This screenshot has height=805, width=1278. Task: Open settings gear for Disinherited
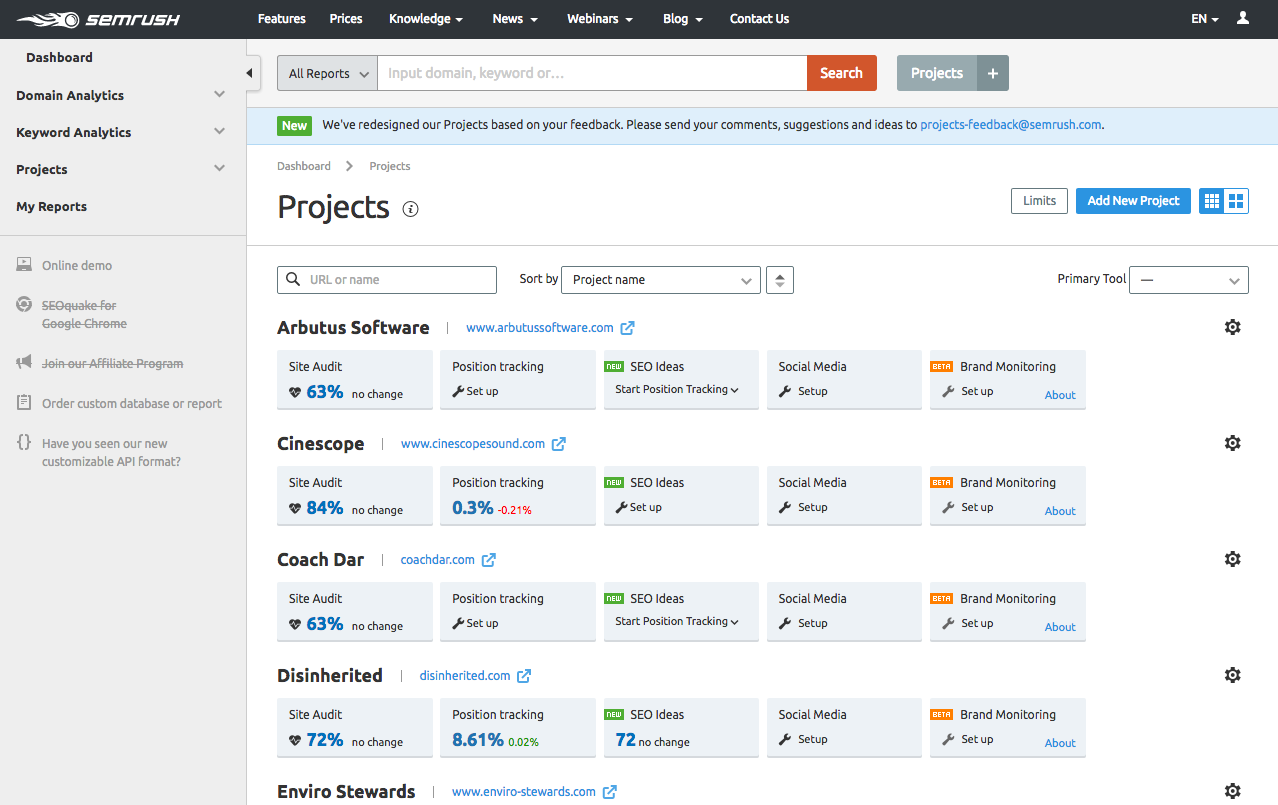pyautogui.click(x=1232, y=675)
